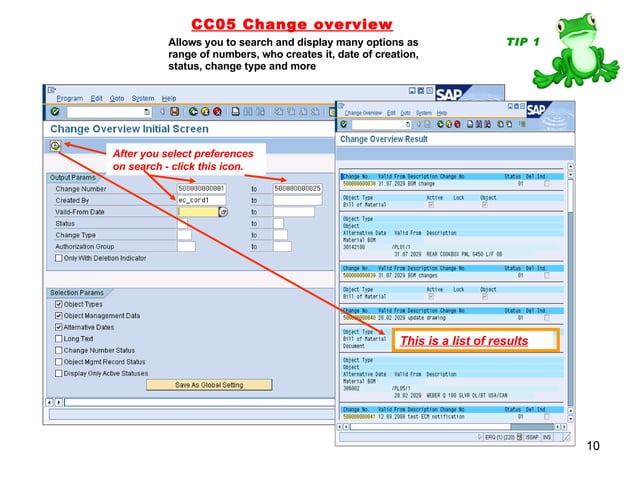
Task: Click the Execute clock icon under Initial Screen title
Action: coord(55,145)
